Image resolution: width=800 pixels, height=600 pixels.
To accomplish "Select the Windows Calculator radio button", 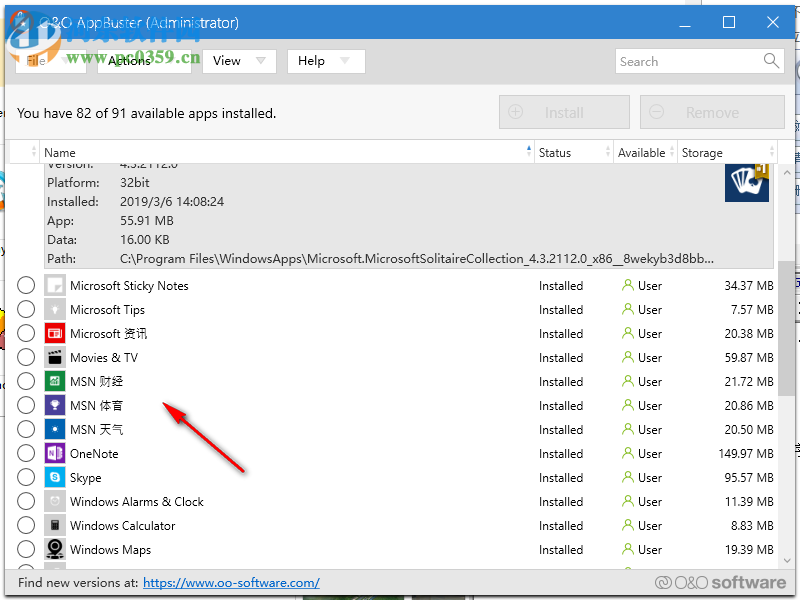I will 26,526.
